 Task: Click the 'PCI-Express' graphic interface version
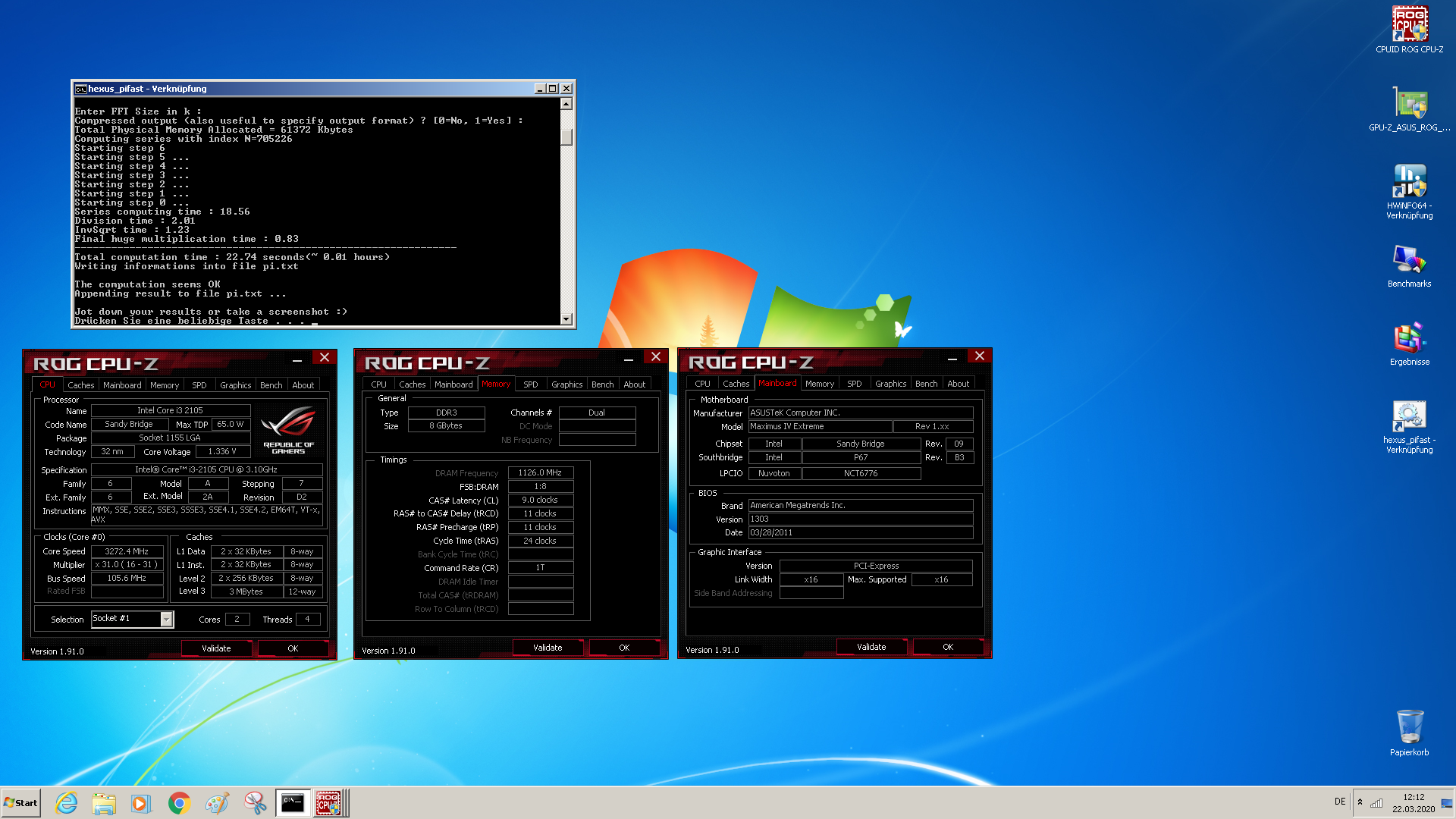876,566
